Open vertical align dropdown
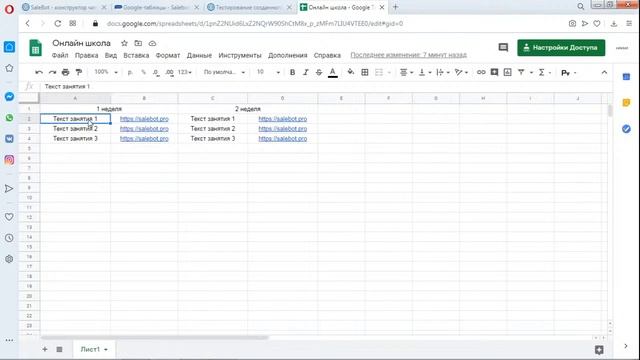Screen dimensions: 640x360 424,72
